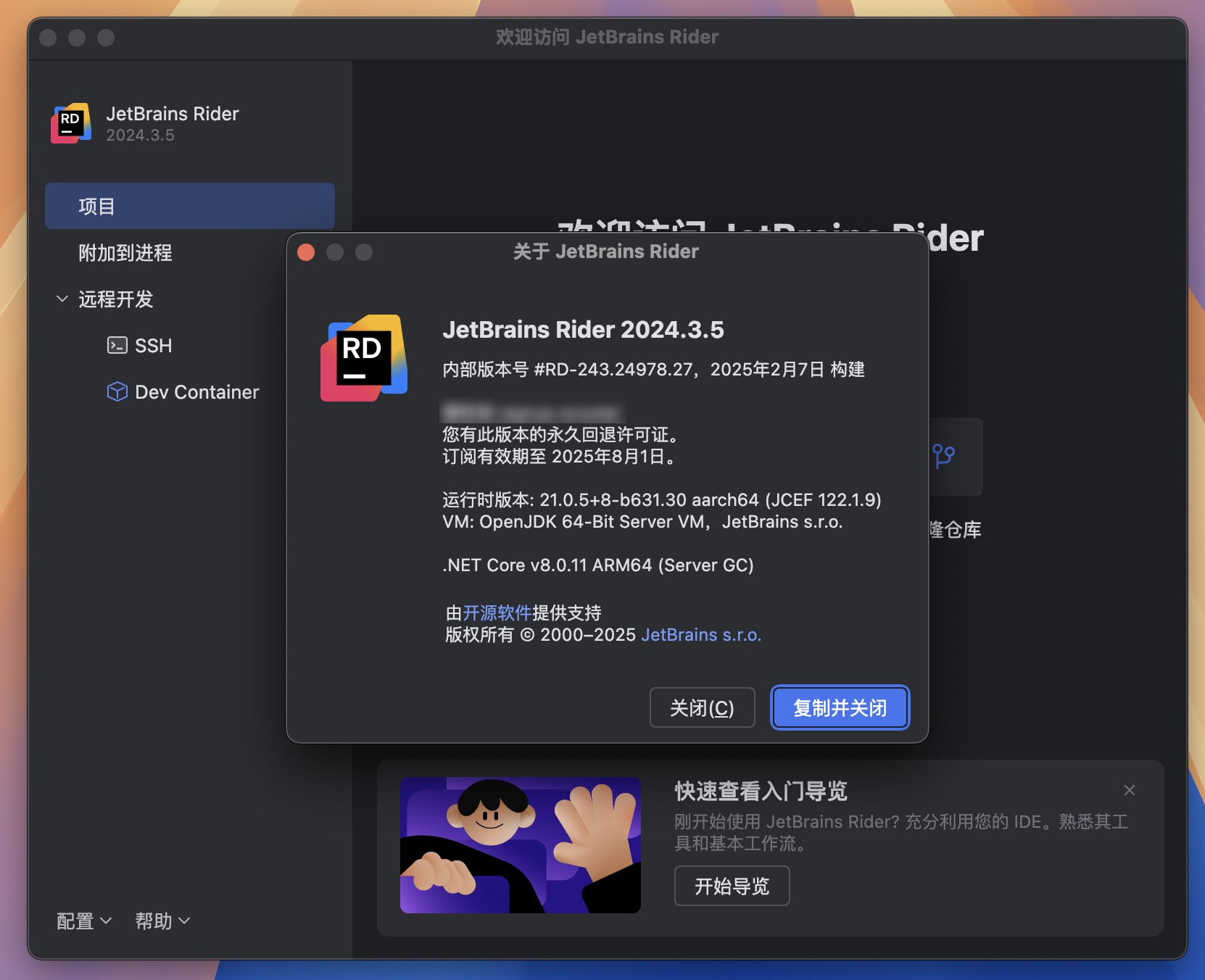This screenshot has width=1205, height=980.
Task: Click the Rider logo in welcome sidebar
Action: [x=71, y=123]
